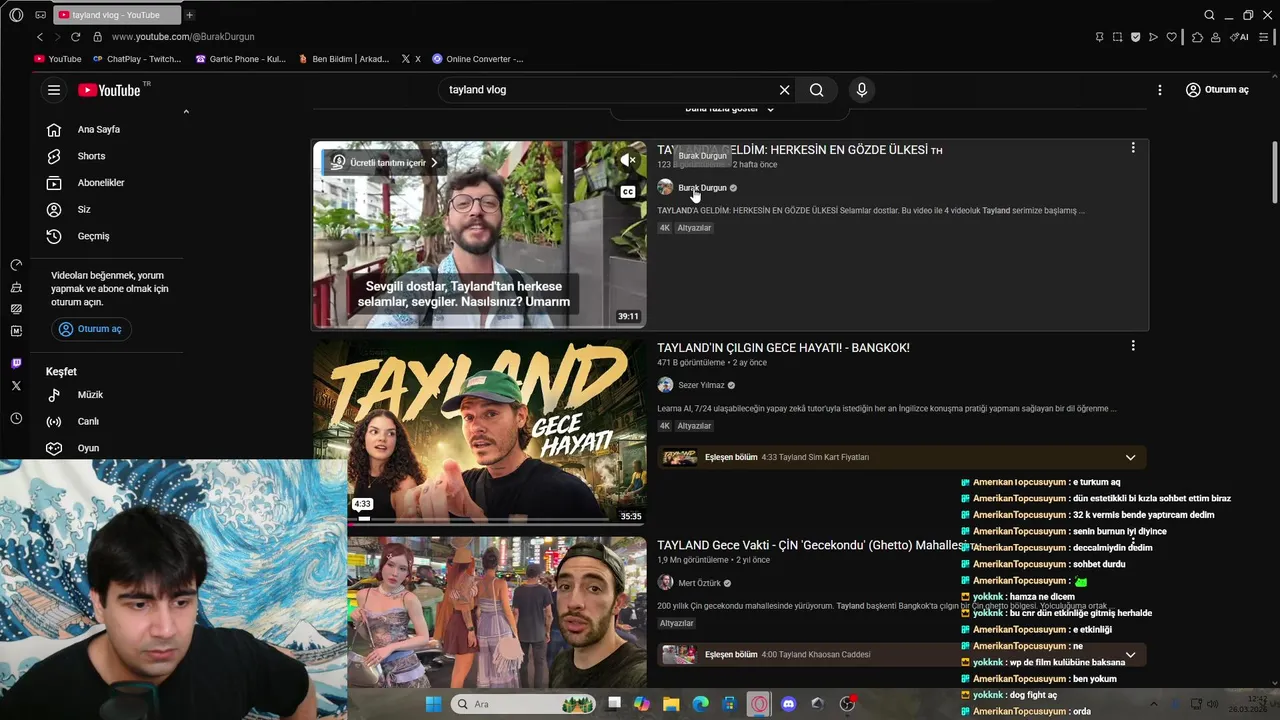Image resolution: width=1280 pixels, height=720 pixels.
Task: Open ChatPlay - Twitch bookmark
Action: click(136, 59)
